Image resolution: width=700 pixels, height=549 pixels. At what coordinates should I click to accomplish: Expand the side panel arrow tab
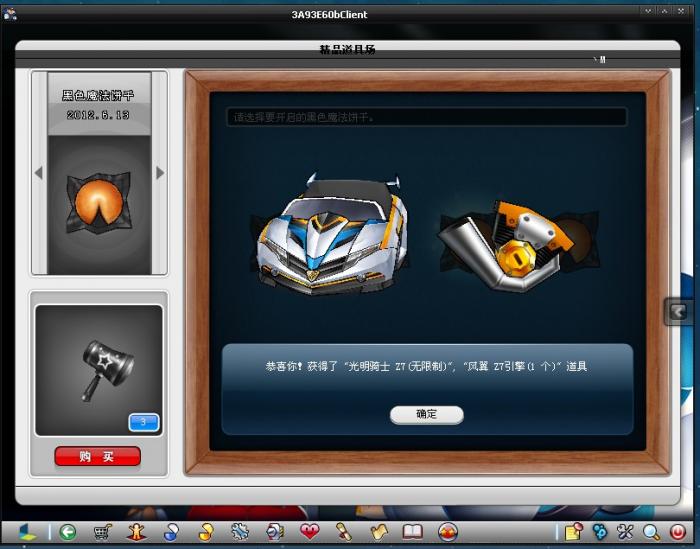click(x=678, y=311)
